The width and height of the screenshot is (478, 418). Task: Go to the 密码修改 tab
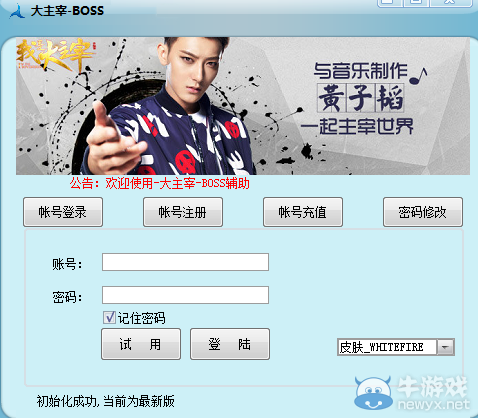pos(423,212)
